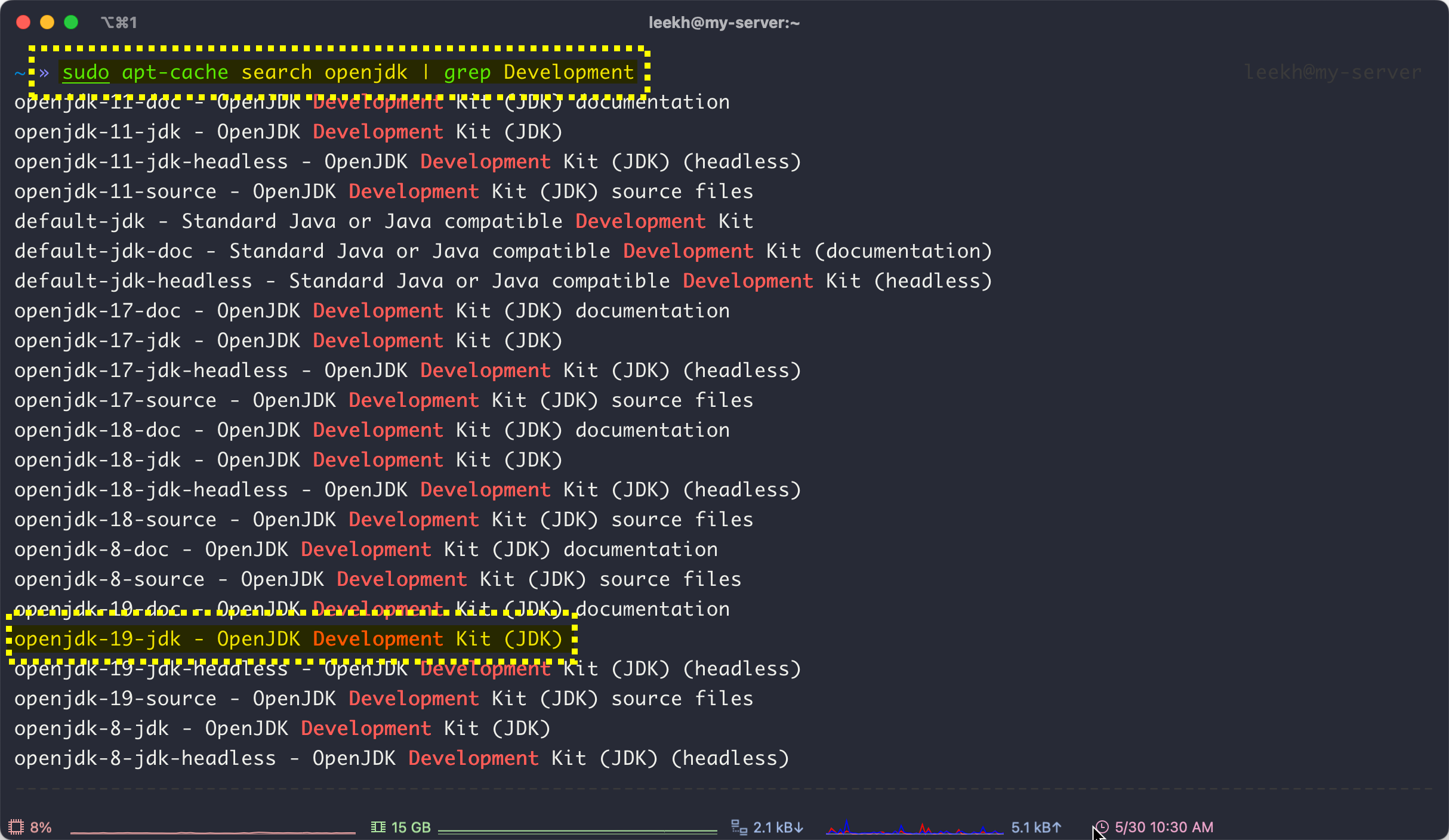The height and width of the screenshot is (840, 1449).
Task: Click the openjdk-11-jdk - OpenJDK line
Action: coord(288,132)
